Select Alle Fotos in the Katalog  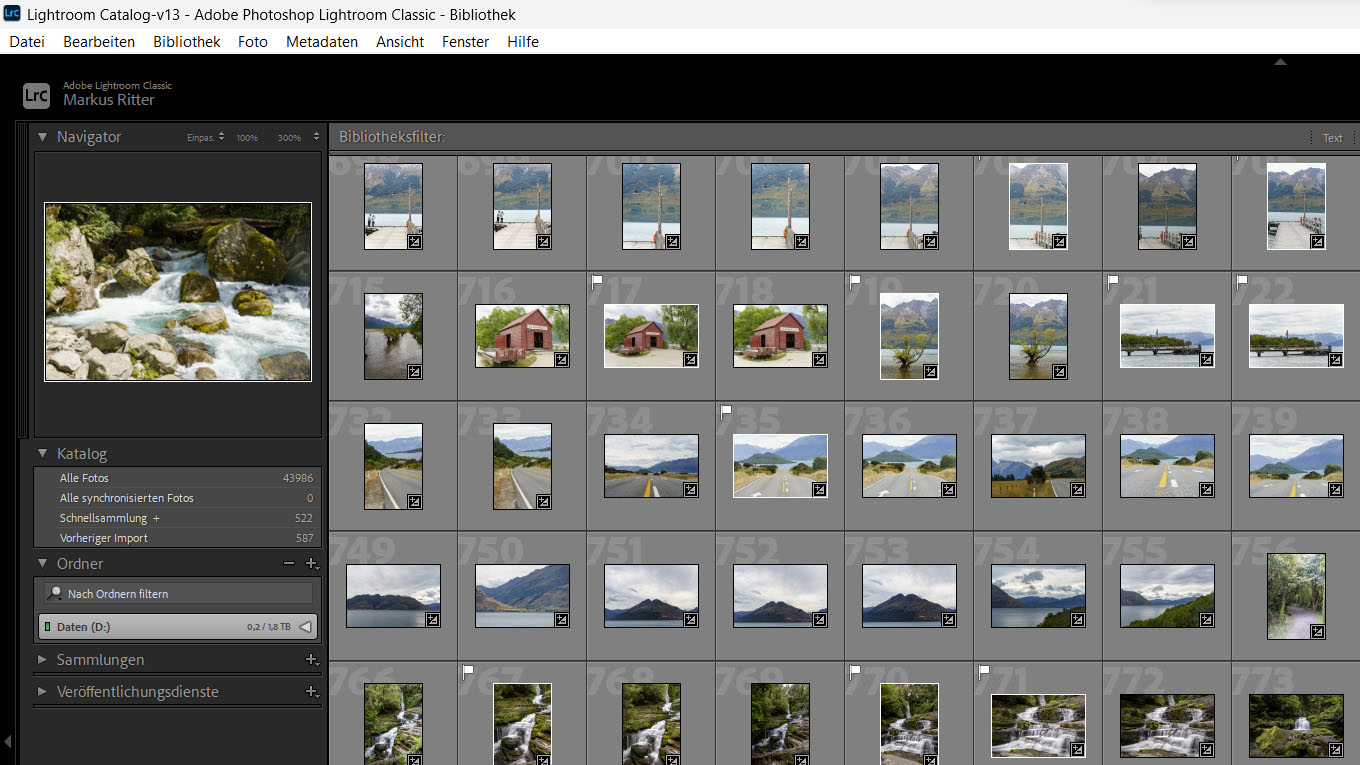(x=84, y=478)
